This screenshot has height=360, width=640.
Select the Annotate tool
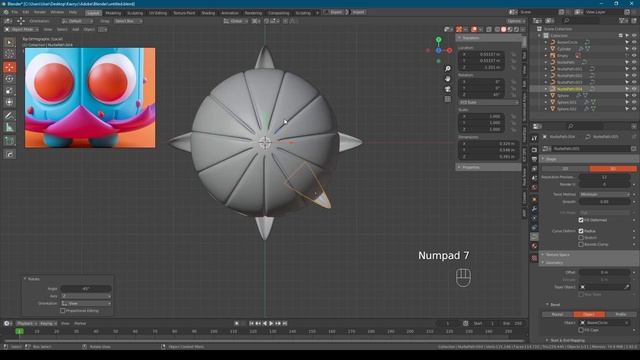click(x=9, y=116)
